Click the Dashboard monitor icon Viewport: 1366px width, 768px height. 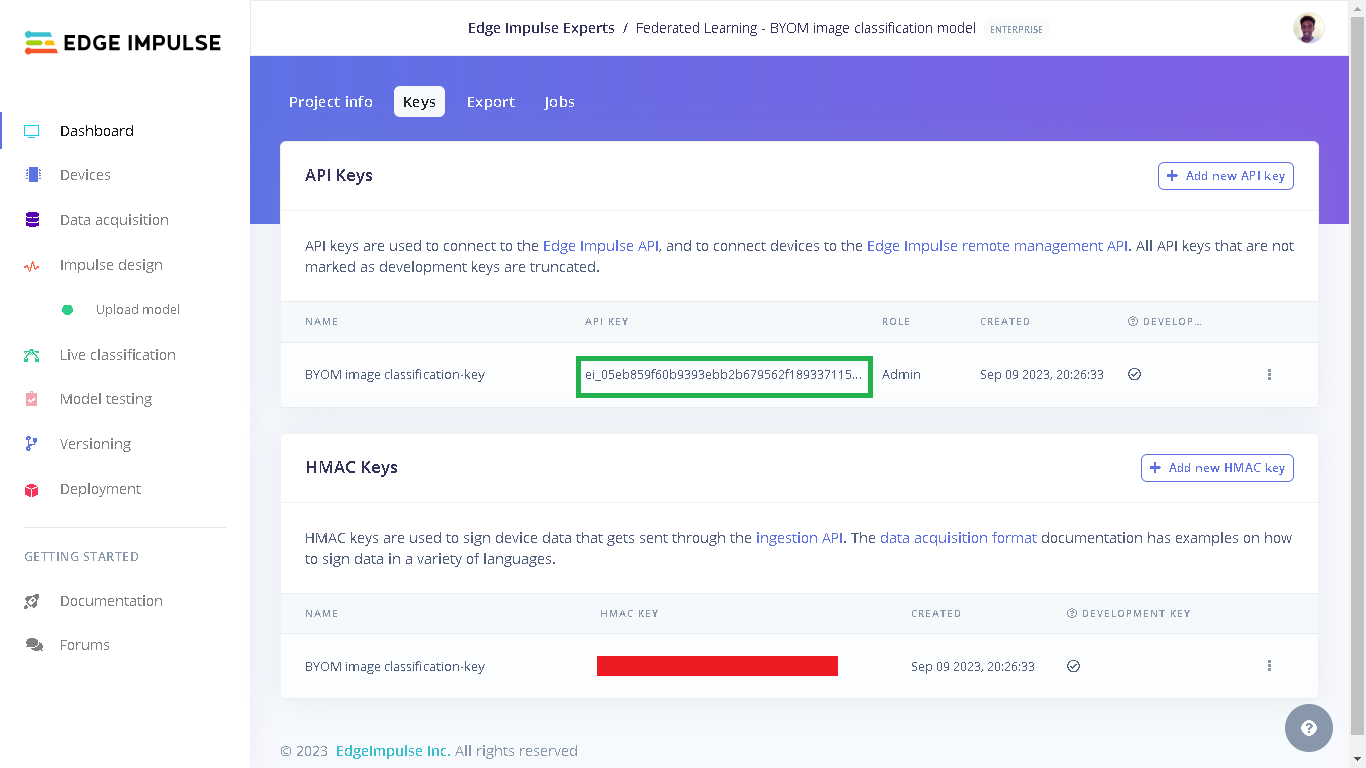32,131
